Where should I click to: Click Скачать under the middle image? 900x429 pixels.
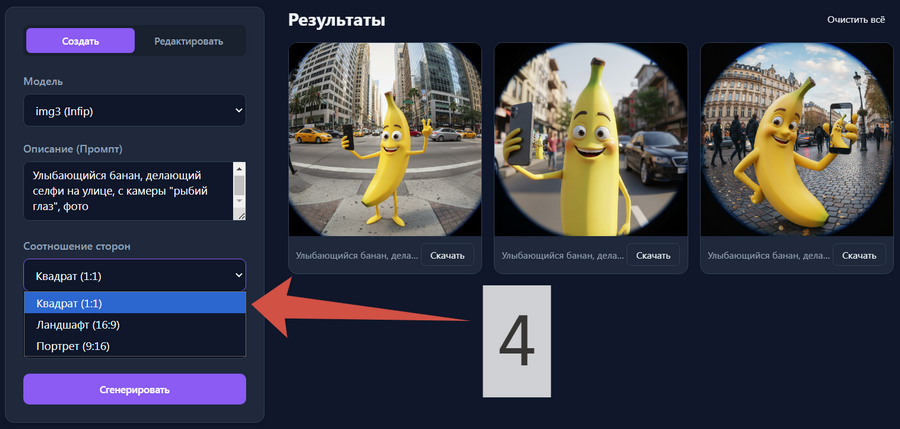click(653, 256)
